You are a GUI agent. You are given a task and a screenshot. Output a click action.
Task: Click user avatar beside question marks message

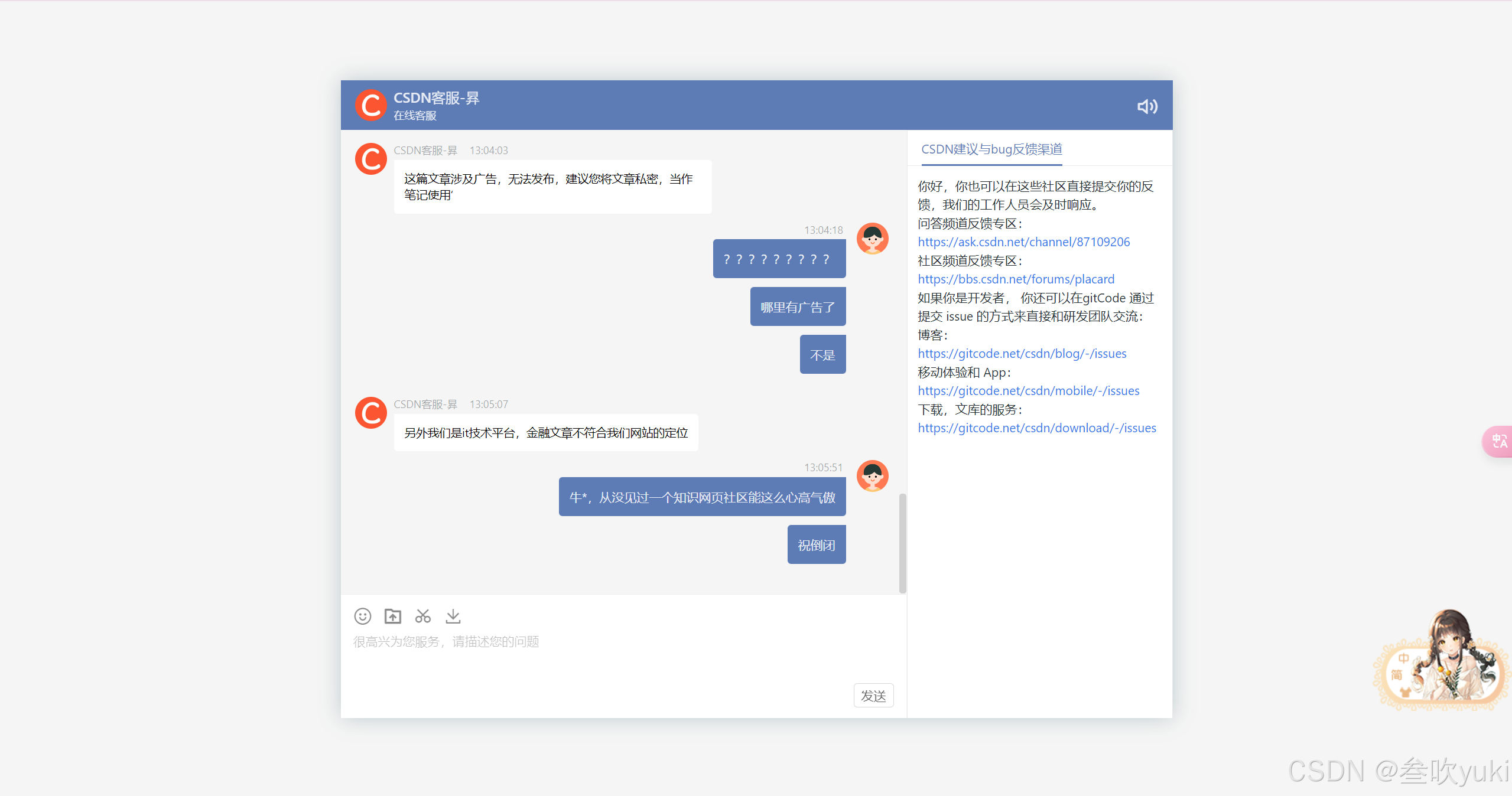[x=872, y=239]
